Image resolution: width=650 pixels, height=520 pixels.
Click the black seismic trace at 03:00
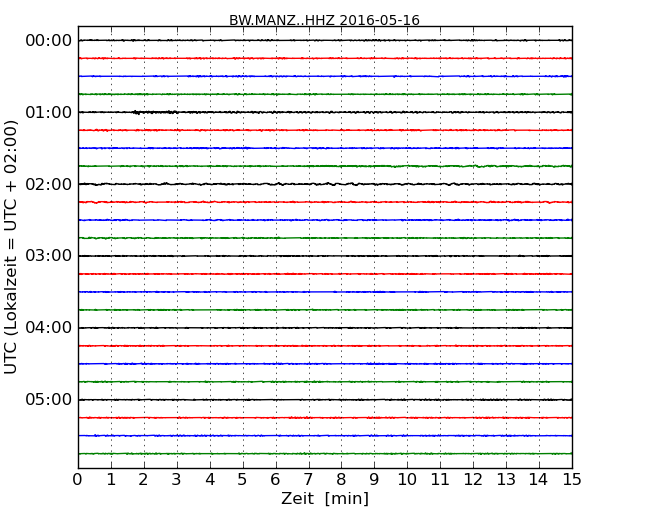325,256
